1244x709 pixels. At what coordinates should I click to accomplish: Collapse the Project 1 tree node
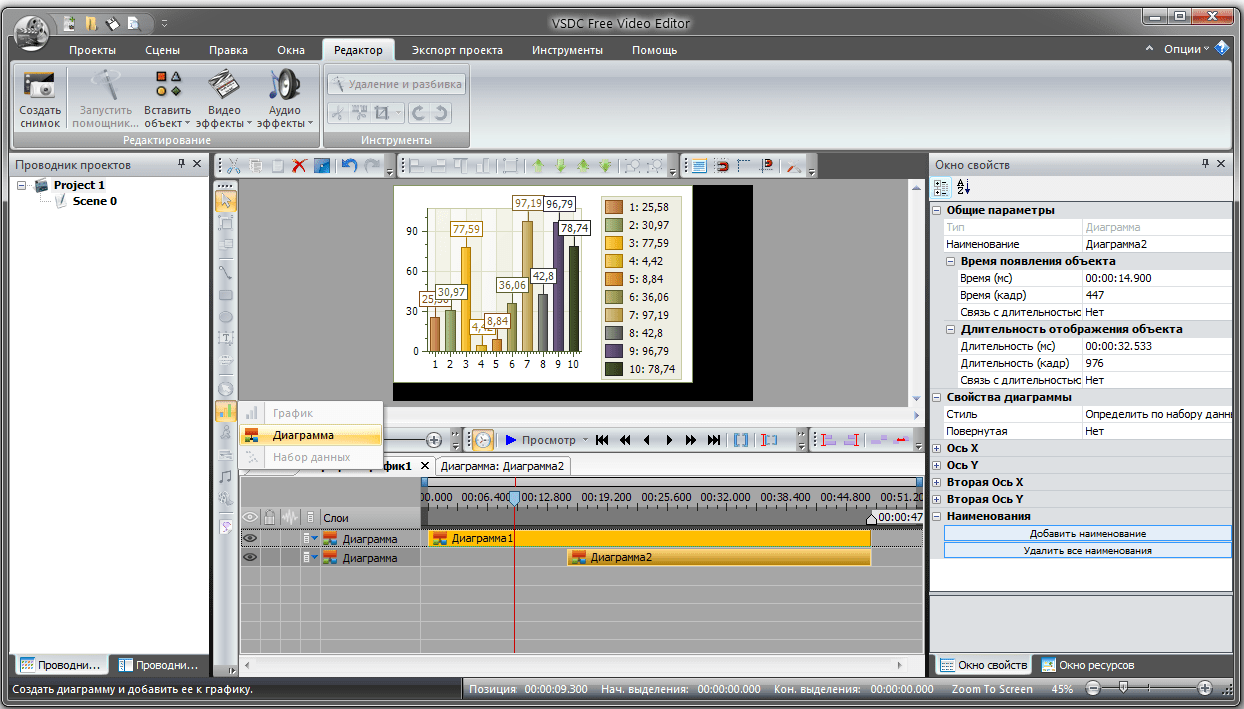[x=22, y=186]
